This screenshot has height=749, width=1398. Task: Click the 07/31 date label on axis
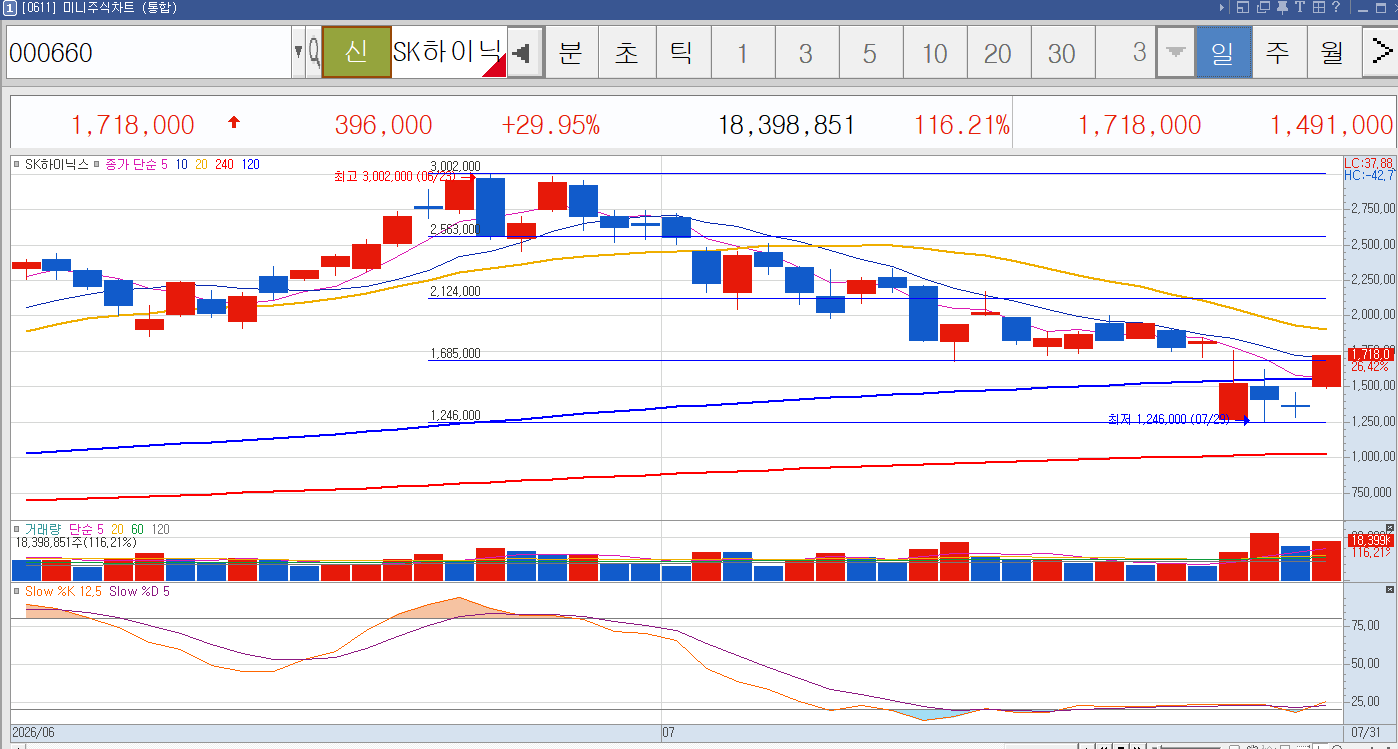1364,732
